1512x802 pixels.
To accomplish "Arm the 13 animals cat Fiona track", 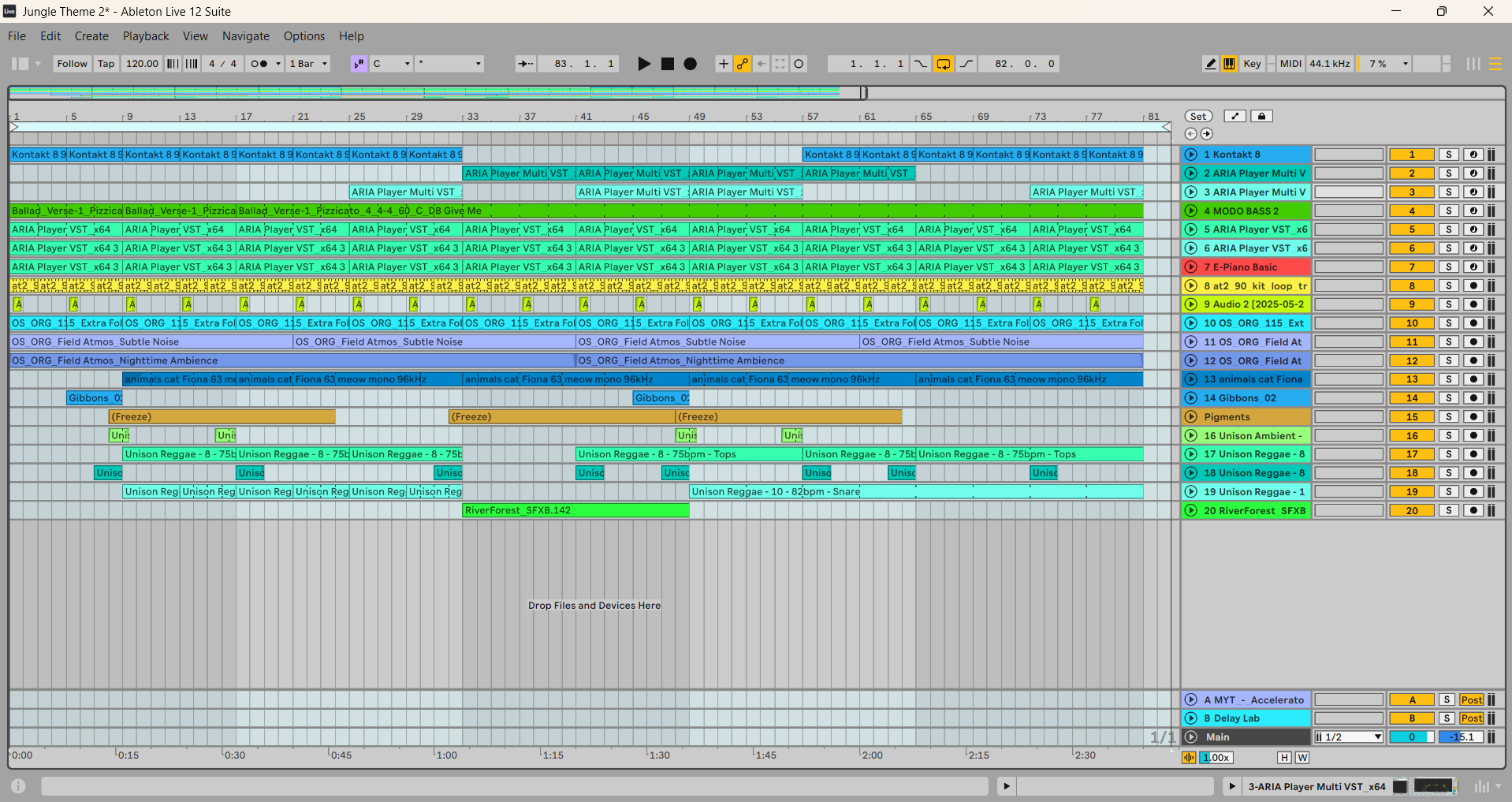I will 1473,379.
